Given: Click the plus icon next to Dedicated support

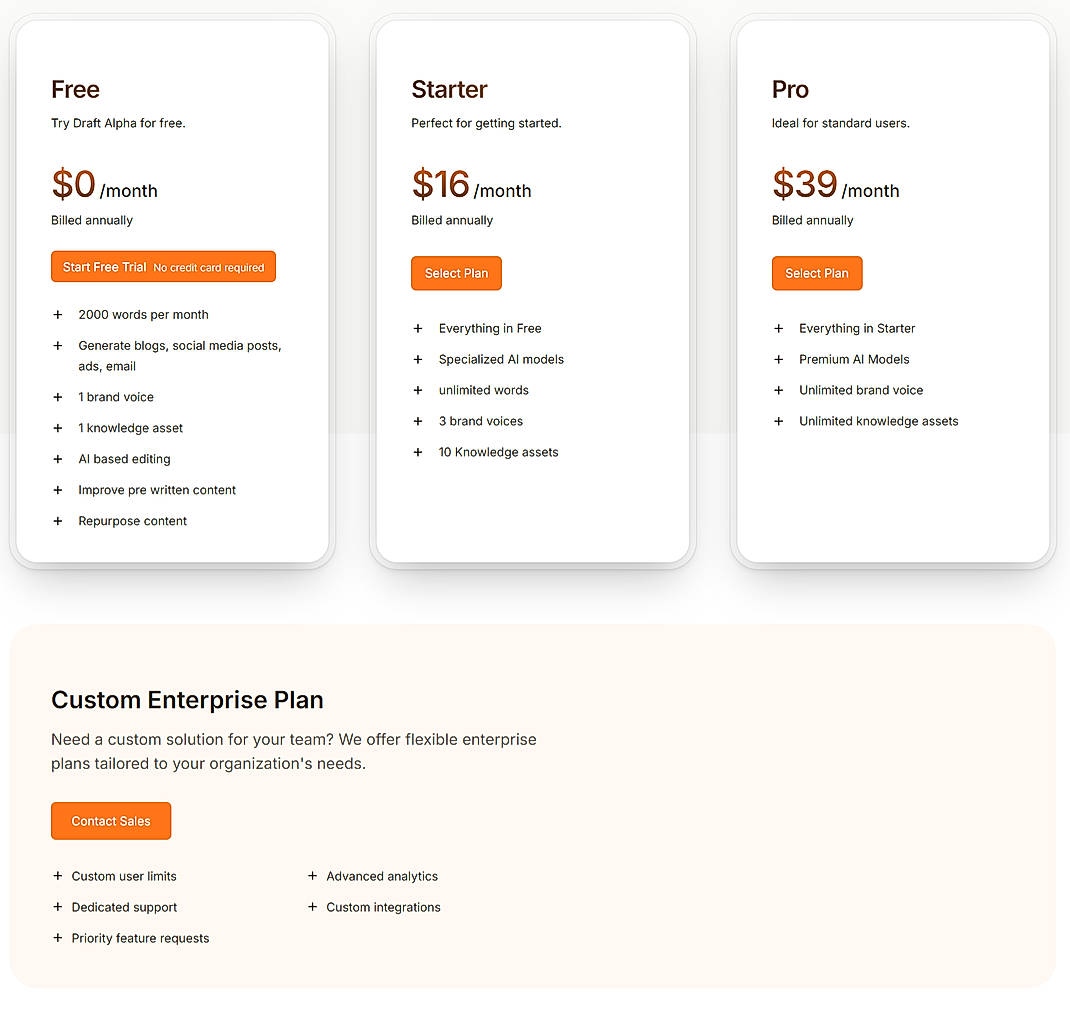Looking at the screenshot, I should (x=57, y=907).
